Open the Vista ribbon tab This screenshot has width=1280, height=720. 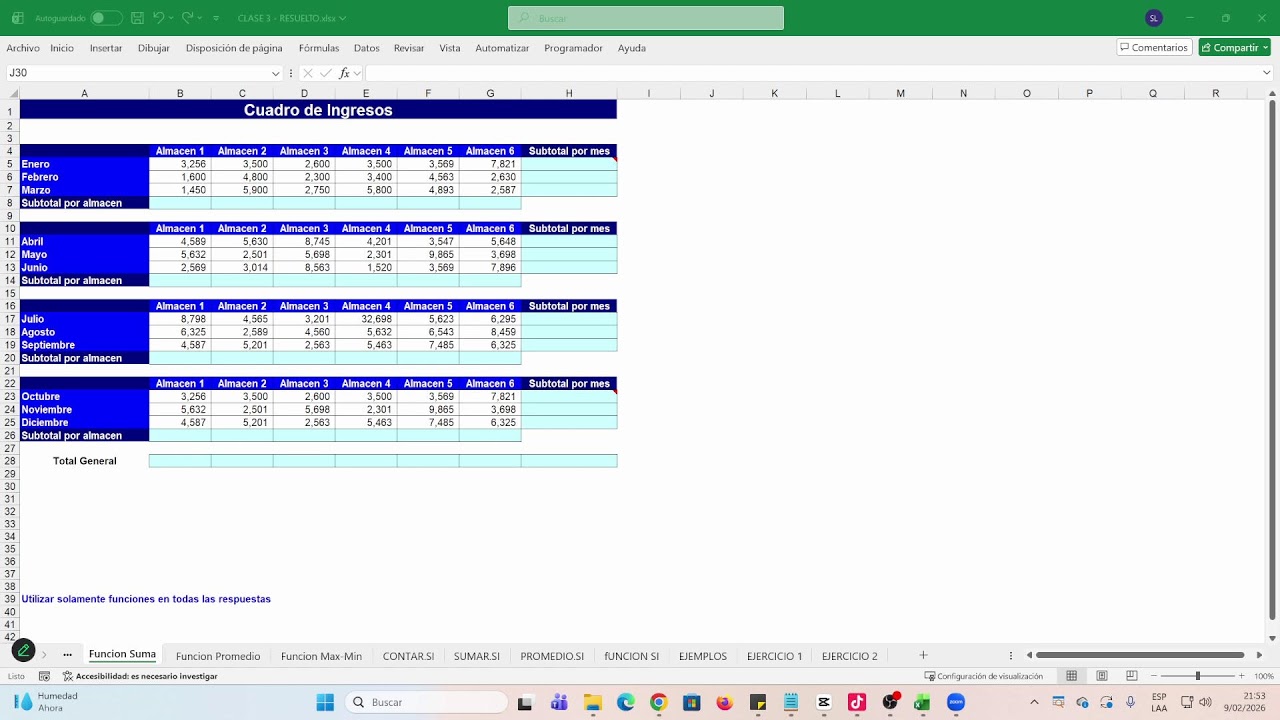click(x=450, y=48)
